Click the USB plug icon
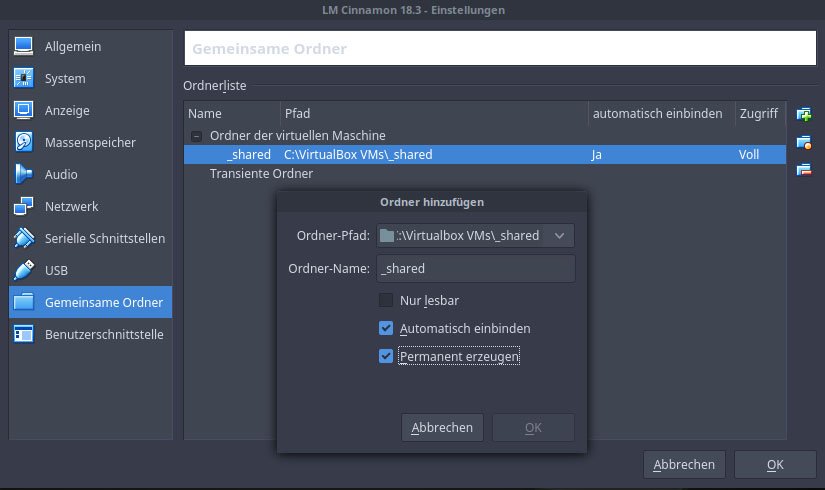This screenshot has height=490, width=825. coord(23,270)
